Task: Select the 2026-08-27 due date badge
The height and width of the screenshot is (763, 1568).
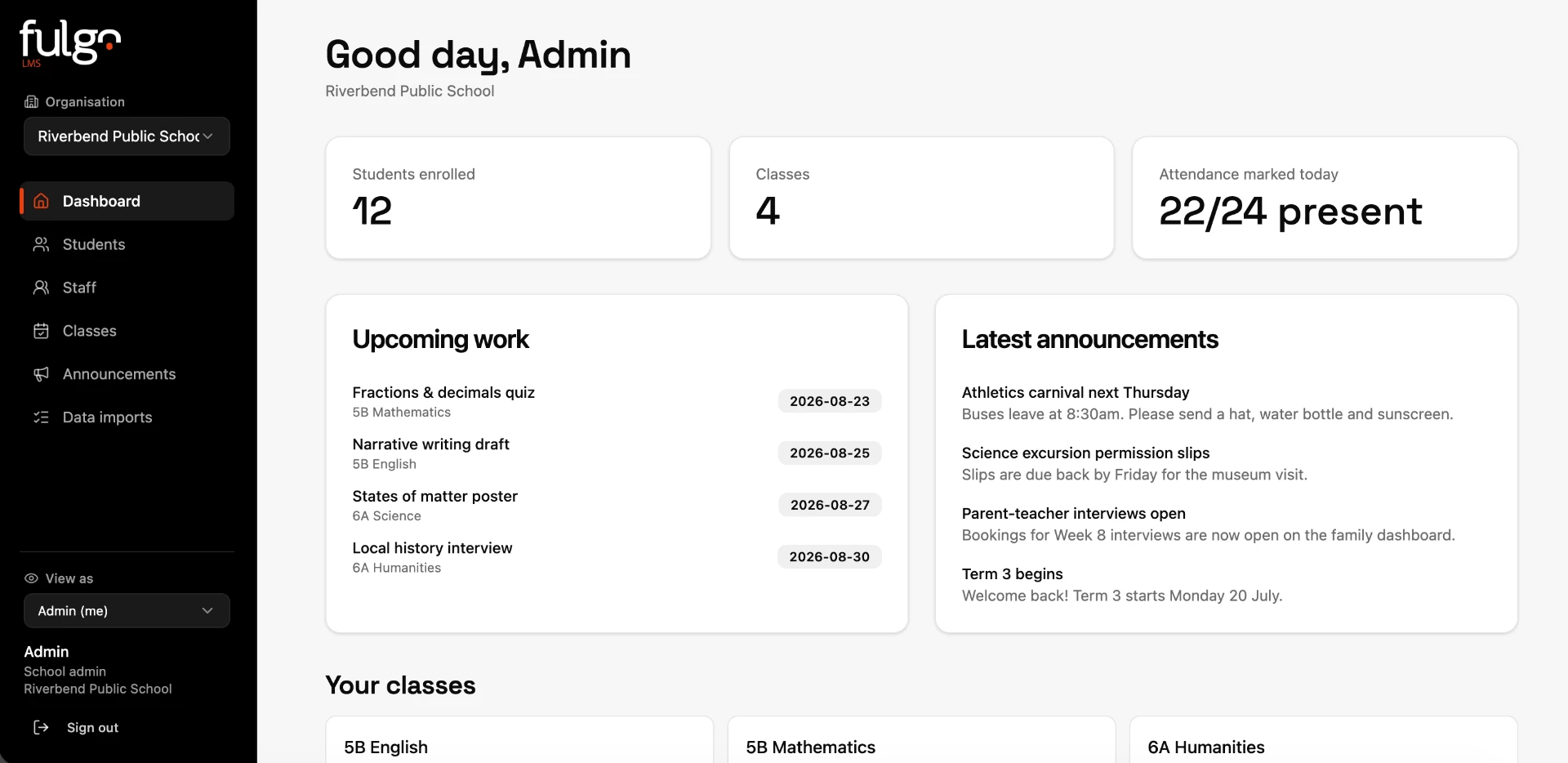Action: pyautogui.click(x=830, y=505)
